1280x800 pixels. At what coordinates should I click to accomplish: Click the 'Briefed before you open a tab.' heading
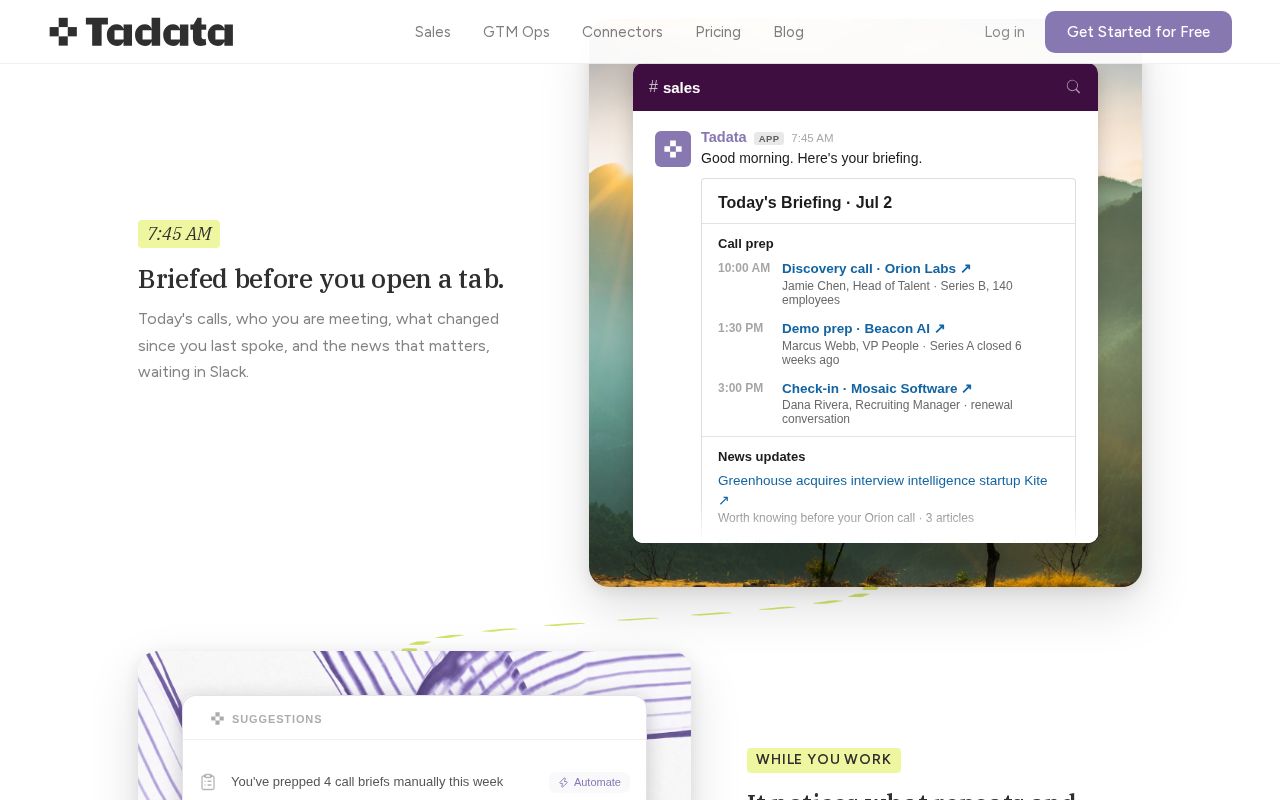click(x=321, y=279)
